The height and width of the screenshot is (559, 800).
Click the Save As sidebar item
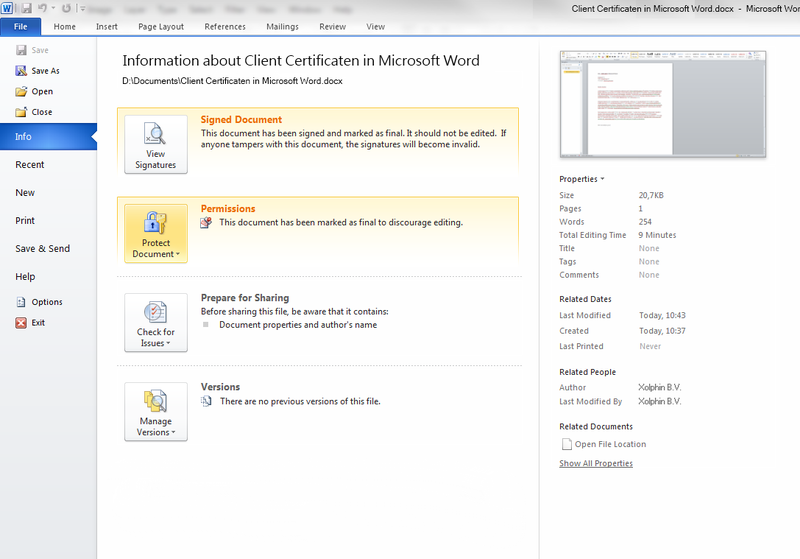pyautogui.click(x=45, y=71)
